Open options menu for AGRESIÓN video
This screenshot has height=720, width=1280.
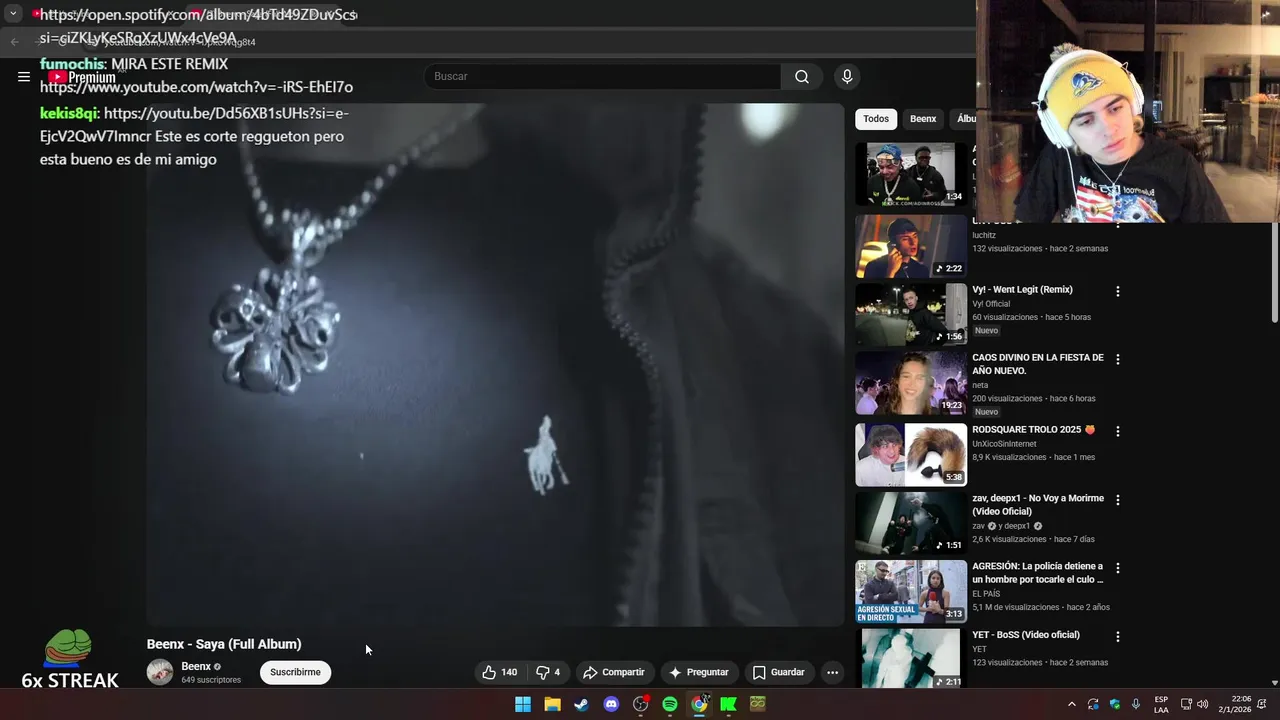click(1118, 567)
